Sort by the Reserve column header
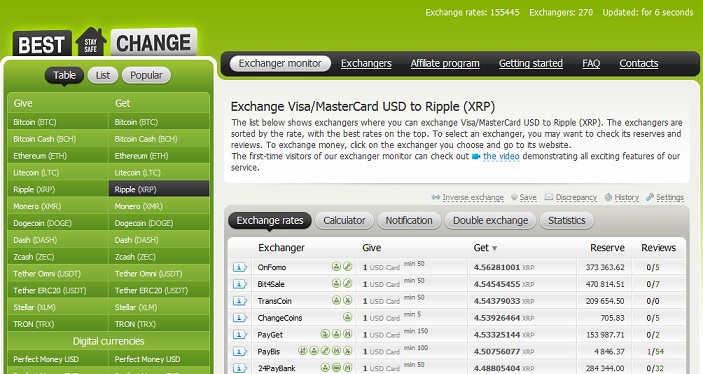 pyautogui.click(x=607, y=248)
